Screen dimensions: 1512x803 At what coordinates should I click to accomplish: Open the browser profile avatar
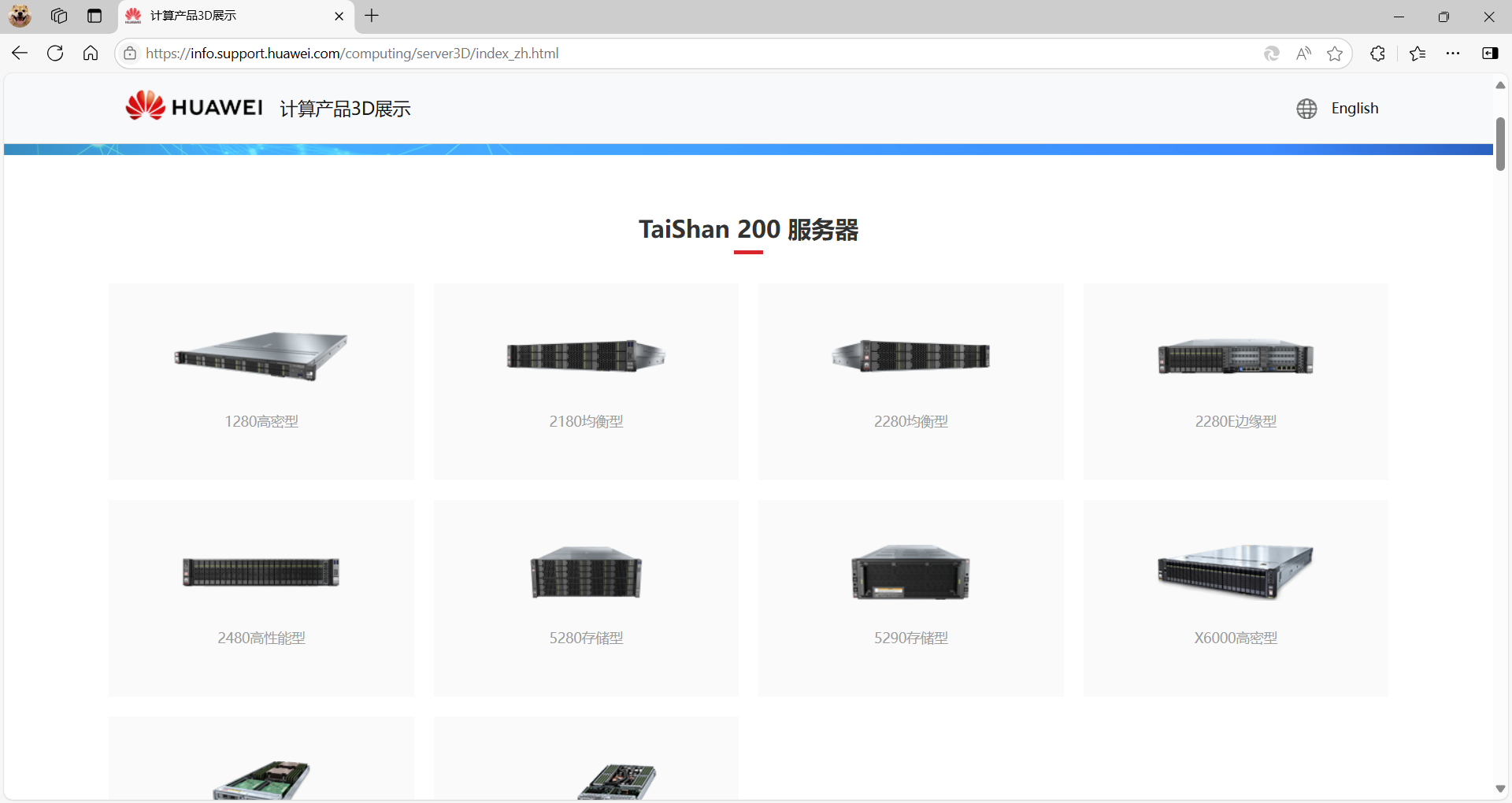tap(20, 16)
